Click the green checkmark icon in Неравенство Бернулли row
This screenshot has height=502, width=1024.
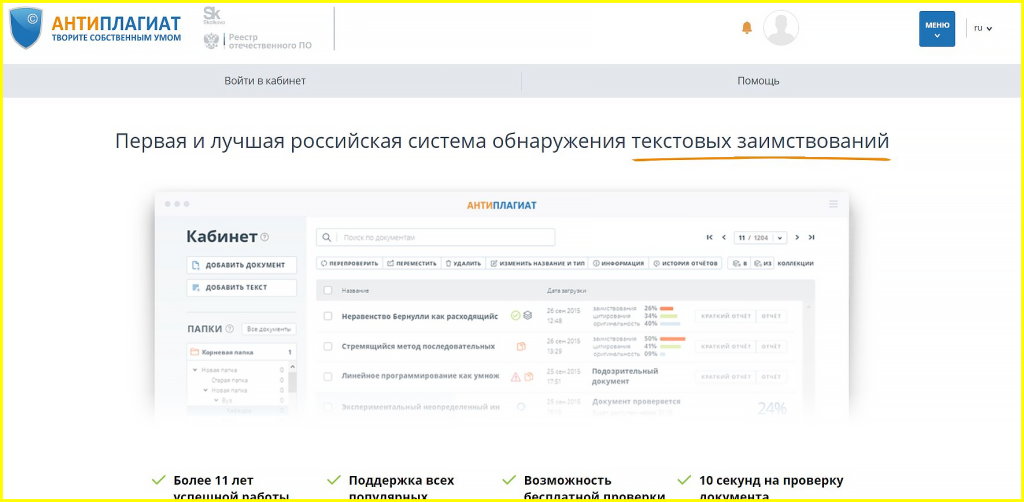click(x=515, y=315)
